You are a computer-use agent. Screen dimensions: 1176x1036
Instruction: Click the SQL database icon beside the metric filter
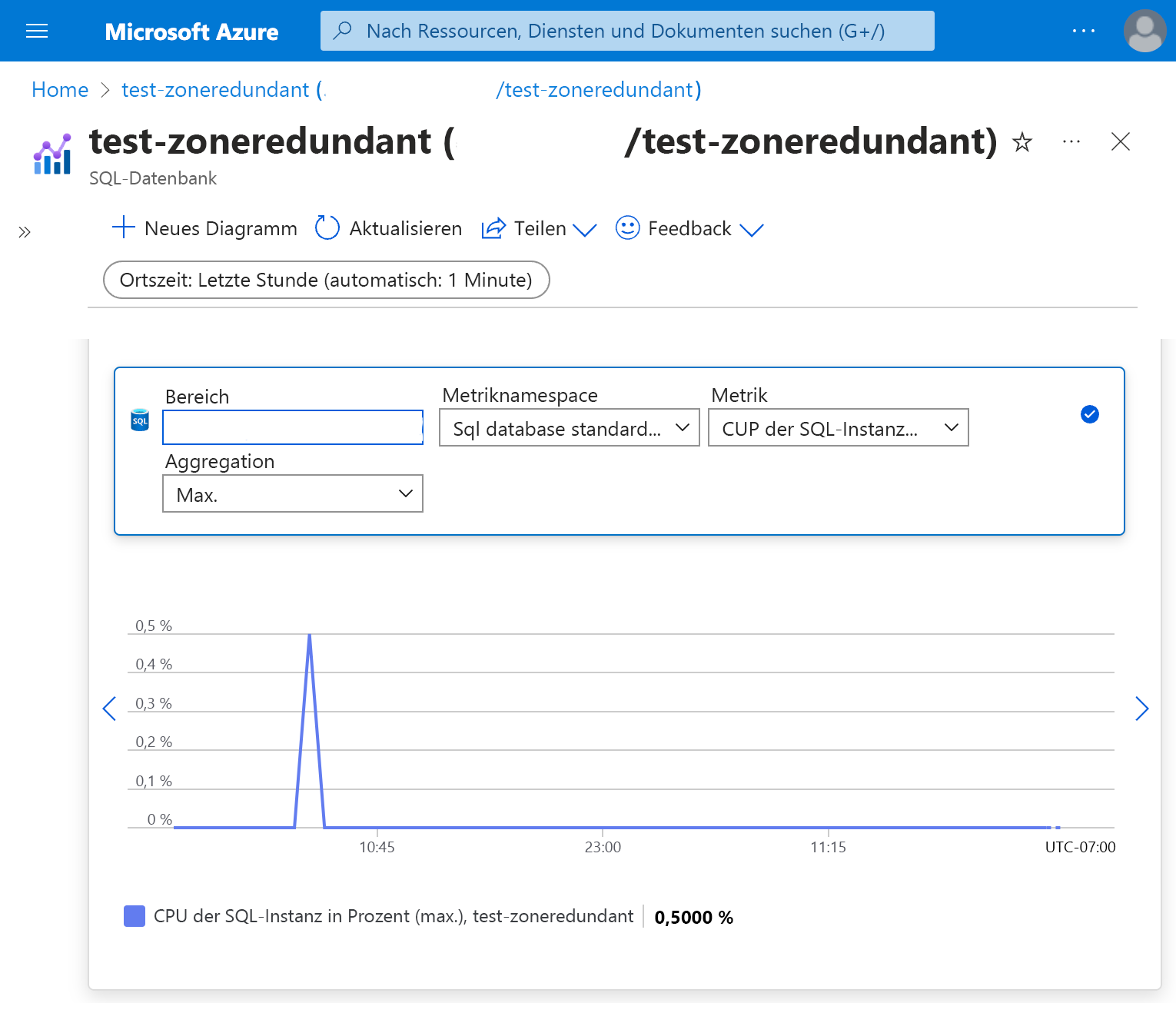click(x=139, y=420)
